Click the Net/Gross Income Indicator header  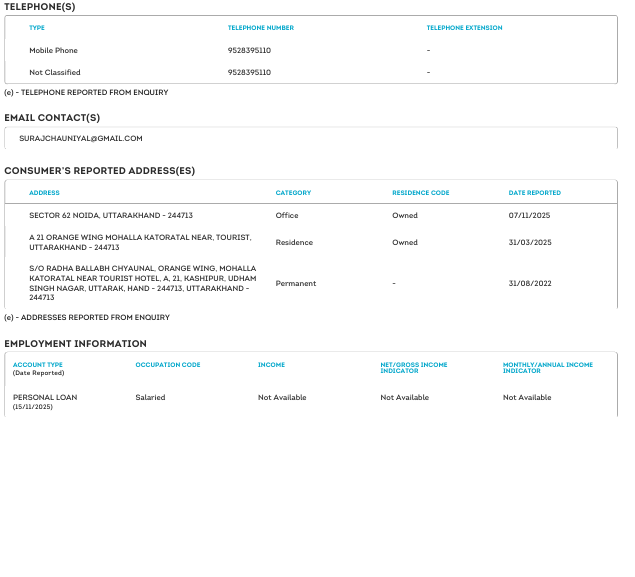[413, 367]
